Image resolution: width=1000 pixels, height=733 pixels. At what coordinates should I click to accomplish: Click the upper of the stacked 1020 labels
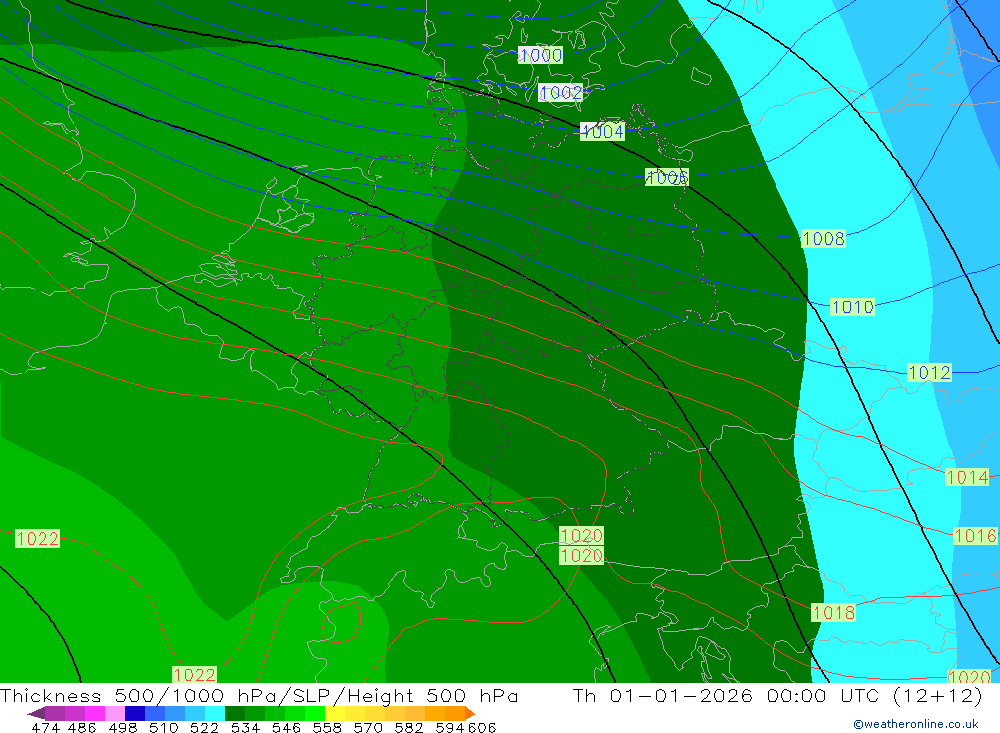[x=581, y=536]
